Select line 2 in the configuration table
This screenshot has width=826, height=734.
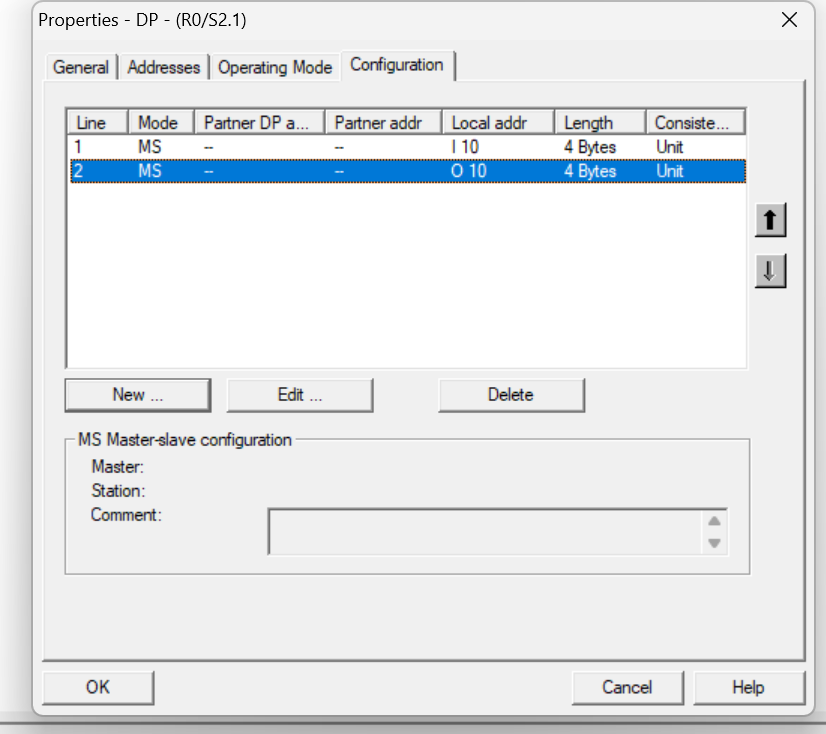(x=408, y=171)
